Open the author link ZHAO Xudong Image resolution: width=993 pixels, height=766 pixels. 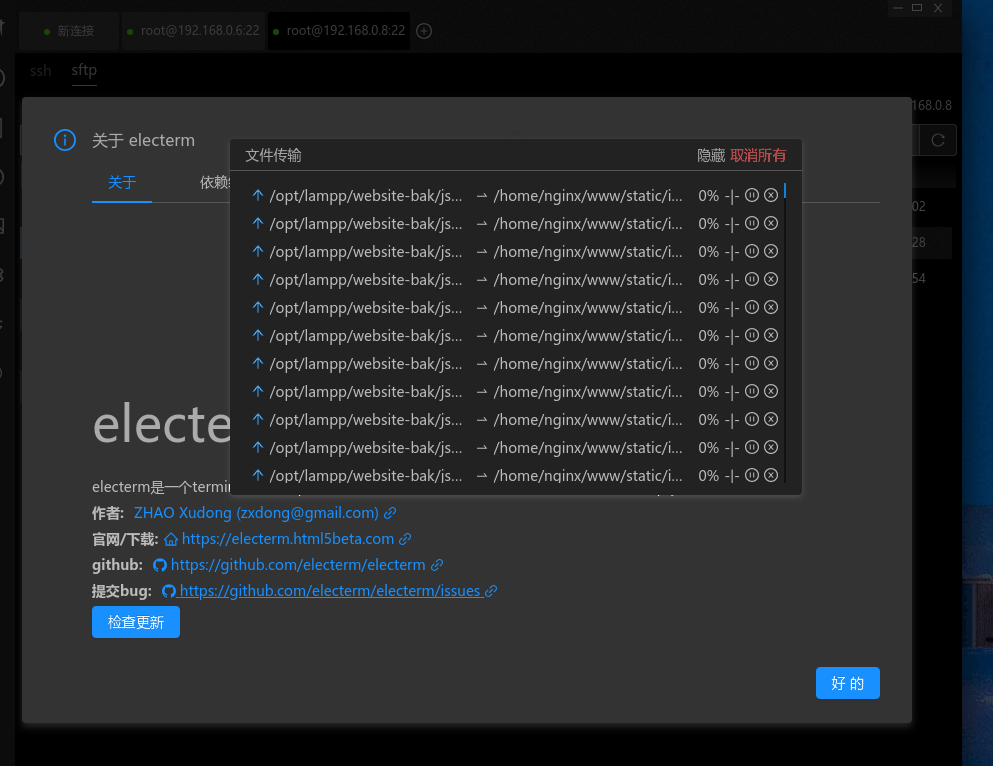coord(256,513)
